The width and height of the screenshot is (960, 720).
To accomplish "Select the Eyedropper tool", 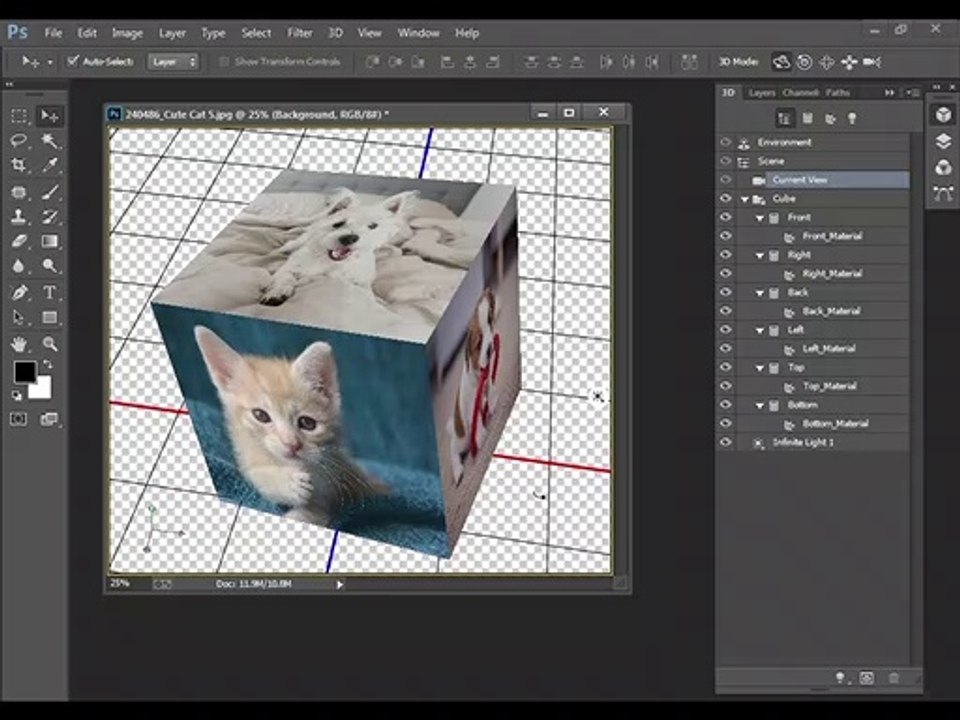I will (49, 165).
